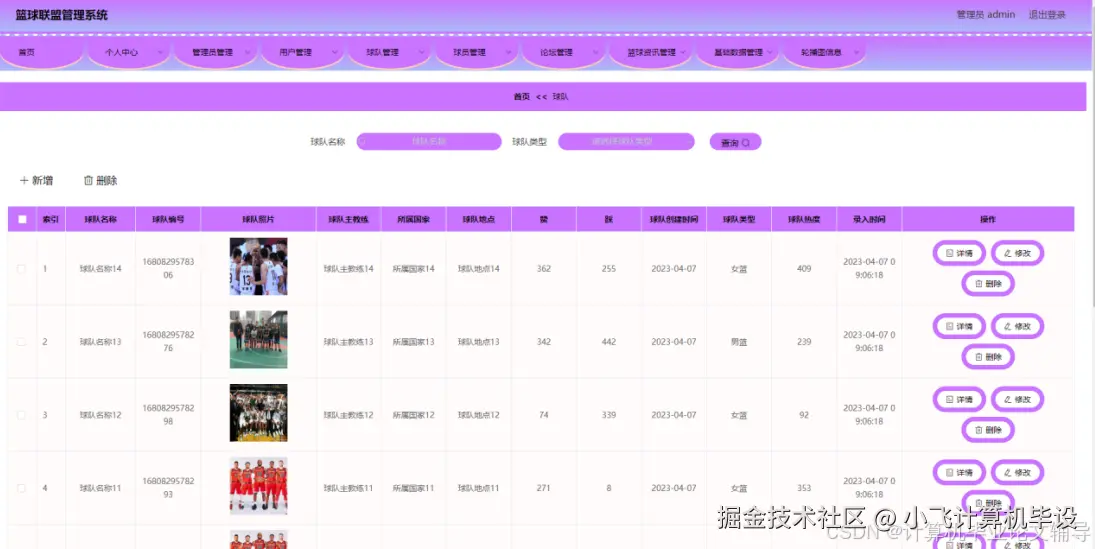Toggle the select-all checkbox in table header
Screen dimensions: 1095x549
22,219
